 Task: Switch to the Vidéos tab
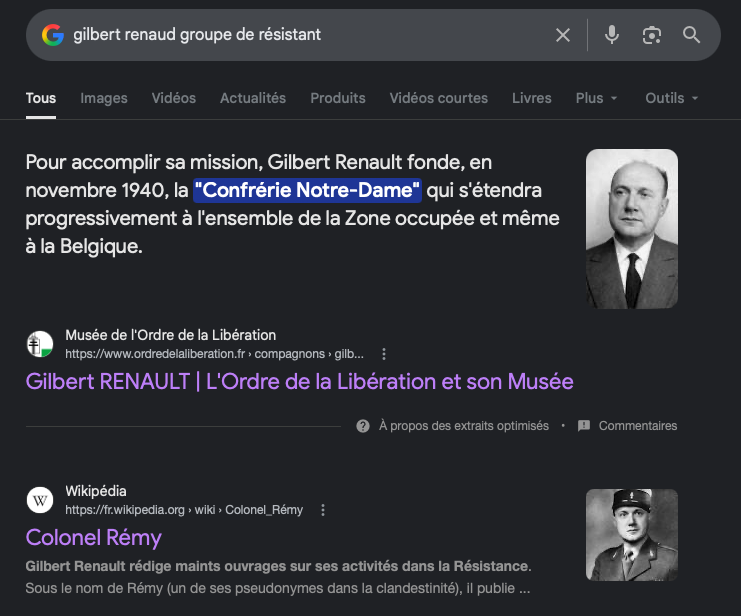tap(173, 98)
